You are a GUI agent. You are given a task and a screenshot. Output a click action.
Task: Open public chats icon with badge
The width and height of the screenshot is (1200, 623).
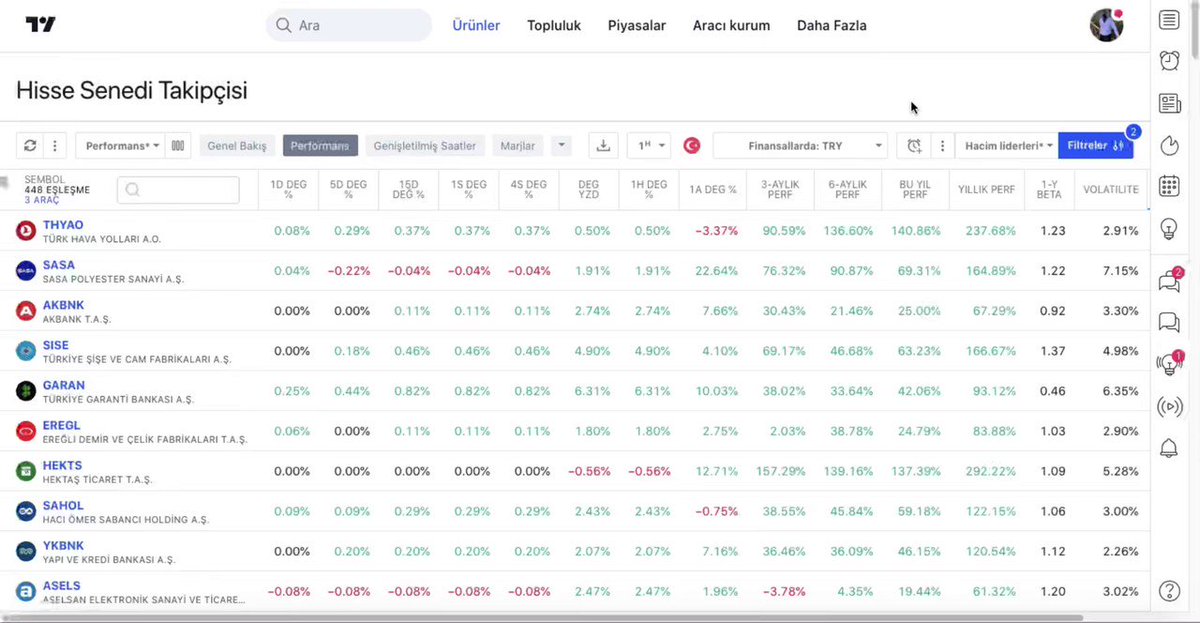click(x=1170, y=280)
